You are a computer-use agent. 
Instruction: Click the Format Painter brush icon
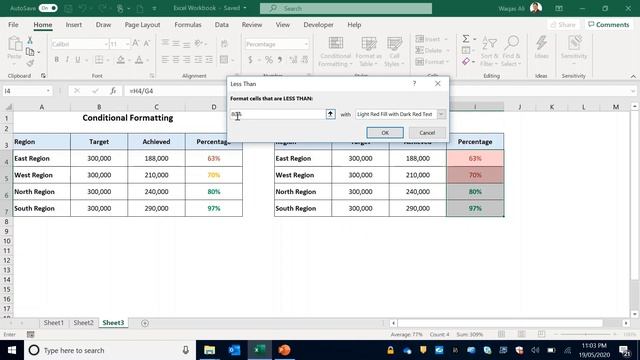pos(30,63)
